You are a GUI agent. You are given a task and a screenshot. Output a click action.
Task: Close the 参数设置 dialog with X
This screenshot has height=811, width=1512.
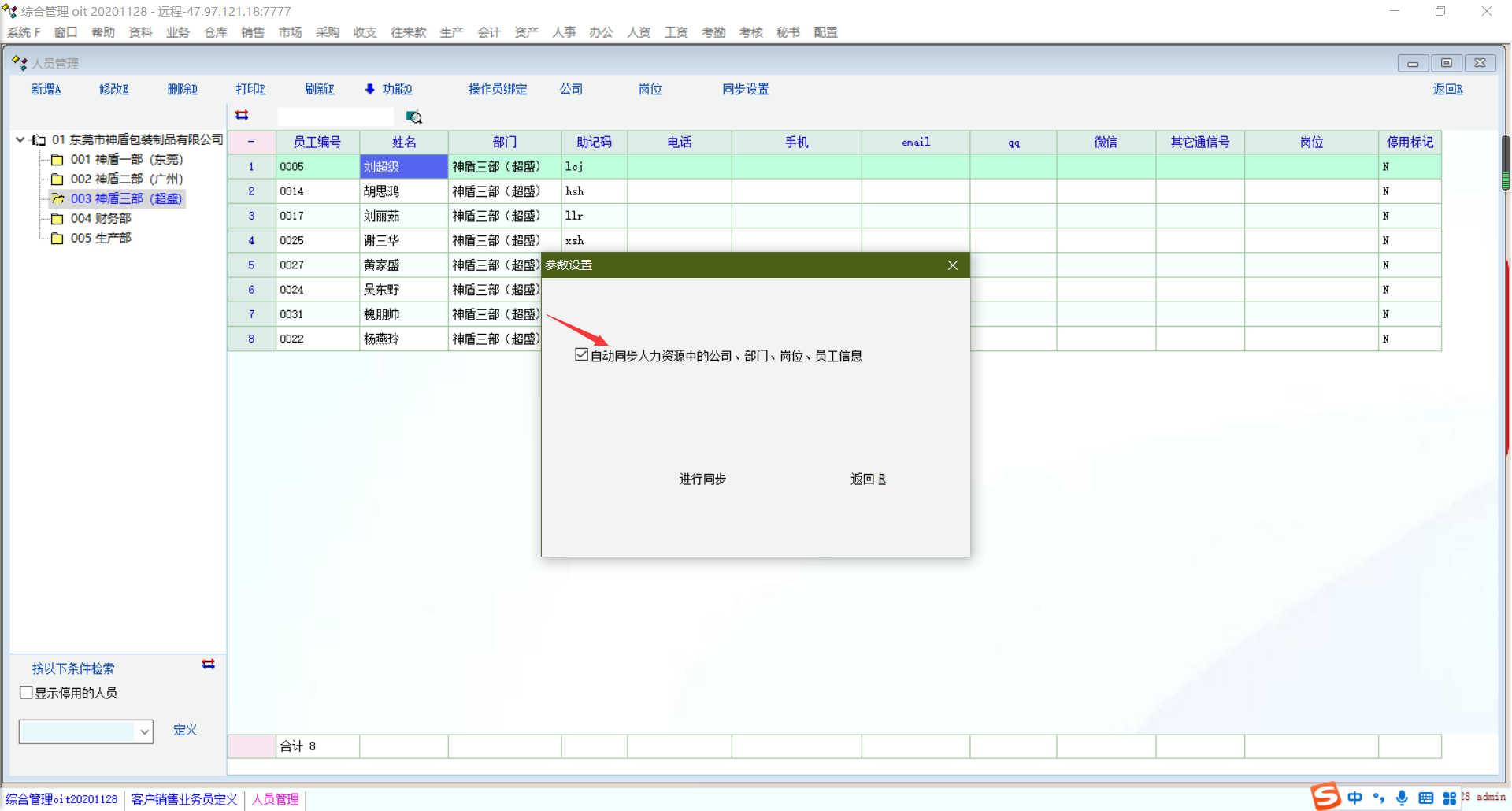[953, 265]
